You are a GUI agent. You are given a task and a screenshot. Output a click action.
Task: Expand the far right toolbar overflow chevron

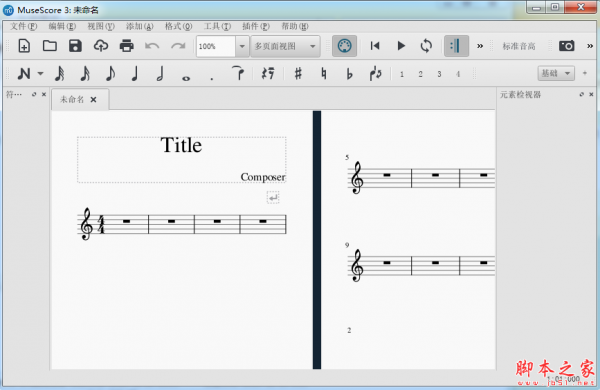click(x=590, y=46)
